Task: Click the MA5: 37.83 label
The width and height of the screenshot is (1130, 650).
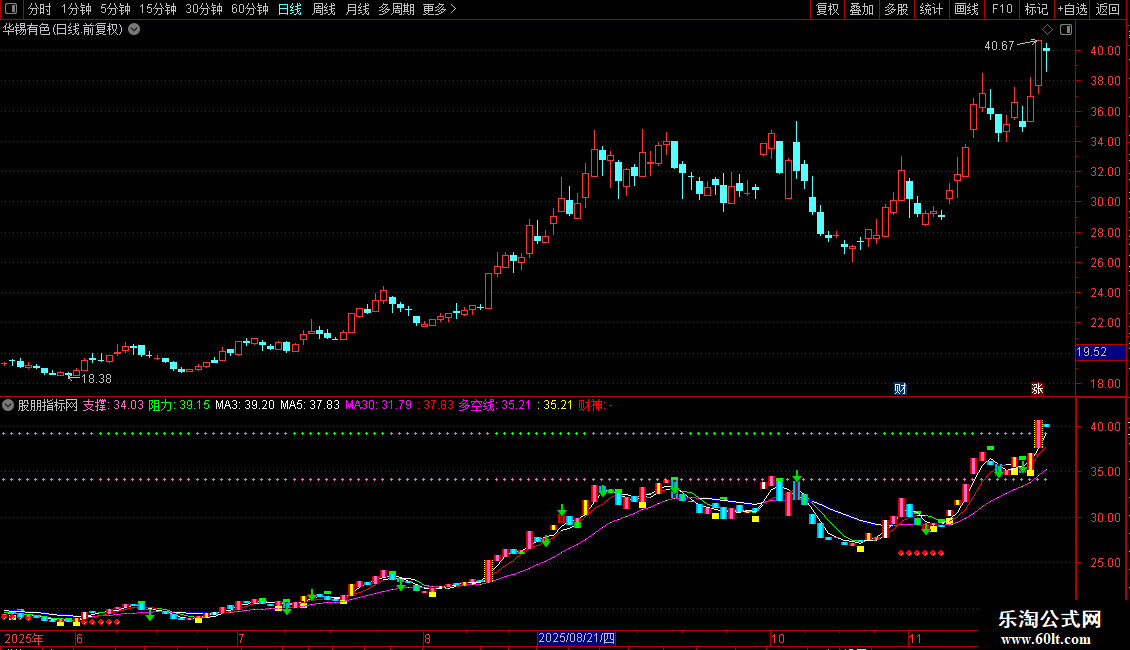Action: [309, 405]
